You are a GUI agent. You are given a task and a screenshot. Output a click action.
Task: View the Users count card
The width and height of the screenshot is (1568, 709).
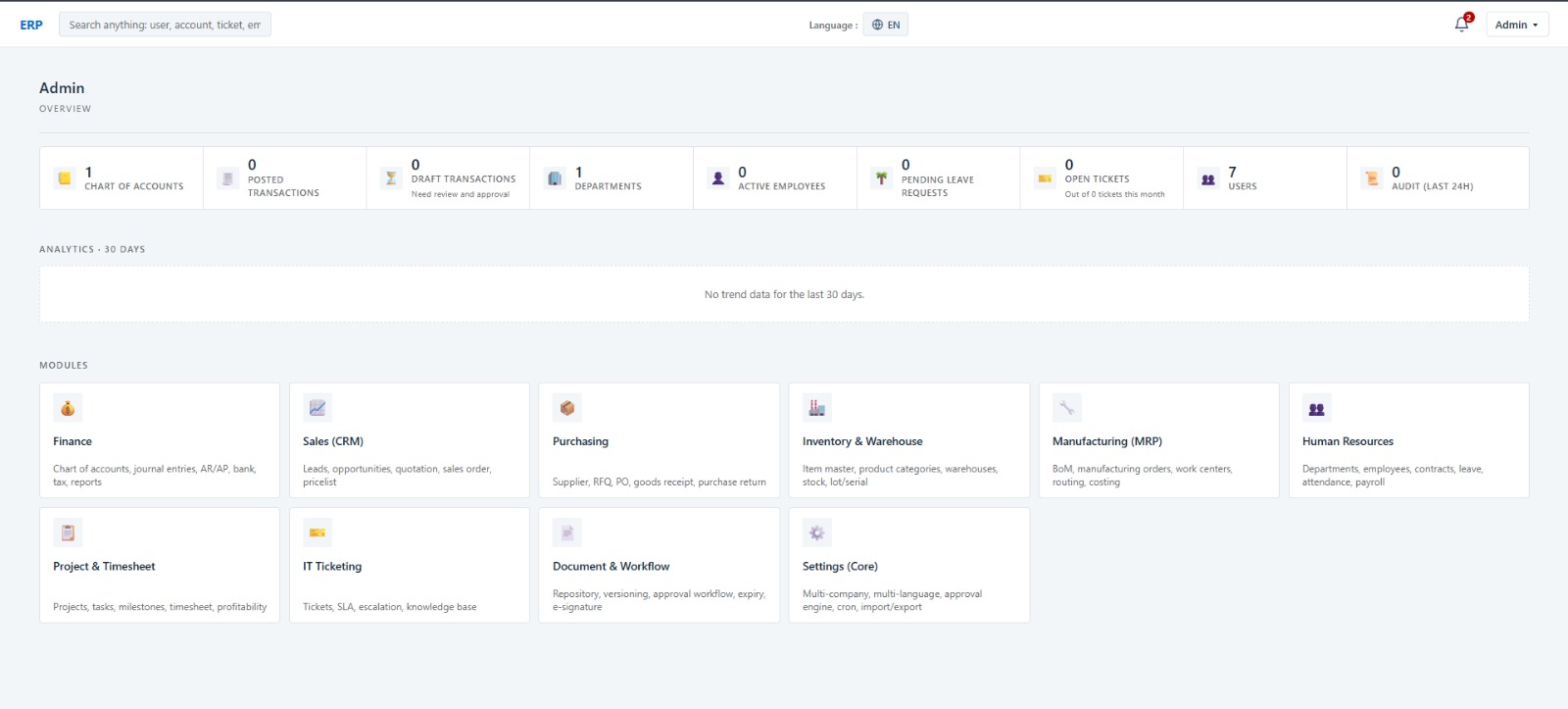pyautogui.click(x=1264, y=178)
